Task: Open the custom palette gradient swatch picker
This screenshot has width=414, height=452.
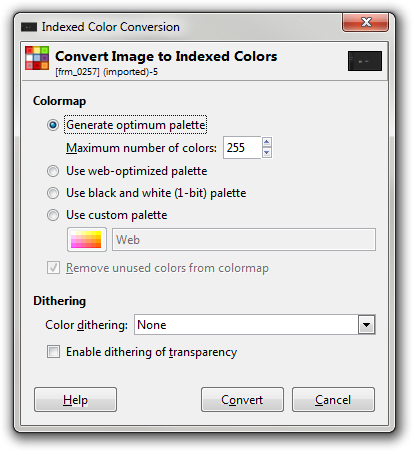Action: pos(87,239)
